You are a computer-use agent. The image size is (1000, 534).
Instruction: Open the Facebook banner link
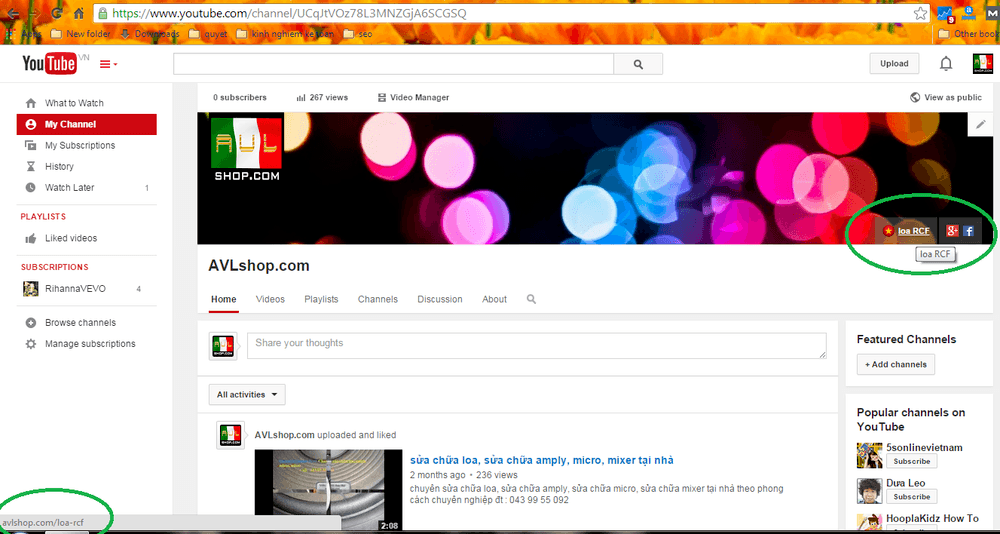point(968,231)
